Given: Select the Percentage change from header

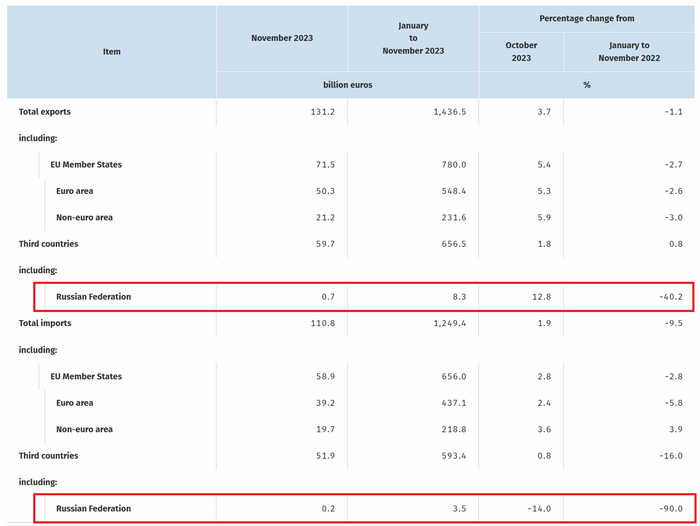Looking at the screenshot, I should coord(587,19).
